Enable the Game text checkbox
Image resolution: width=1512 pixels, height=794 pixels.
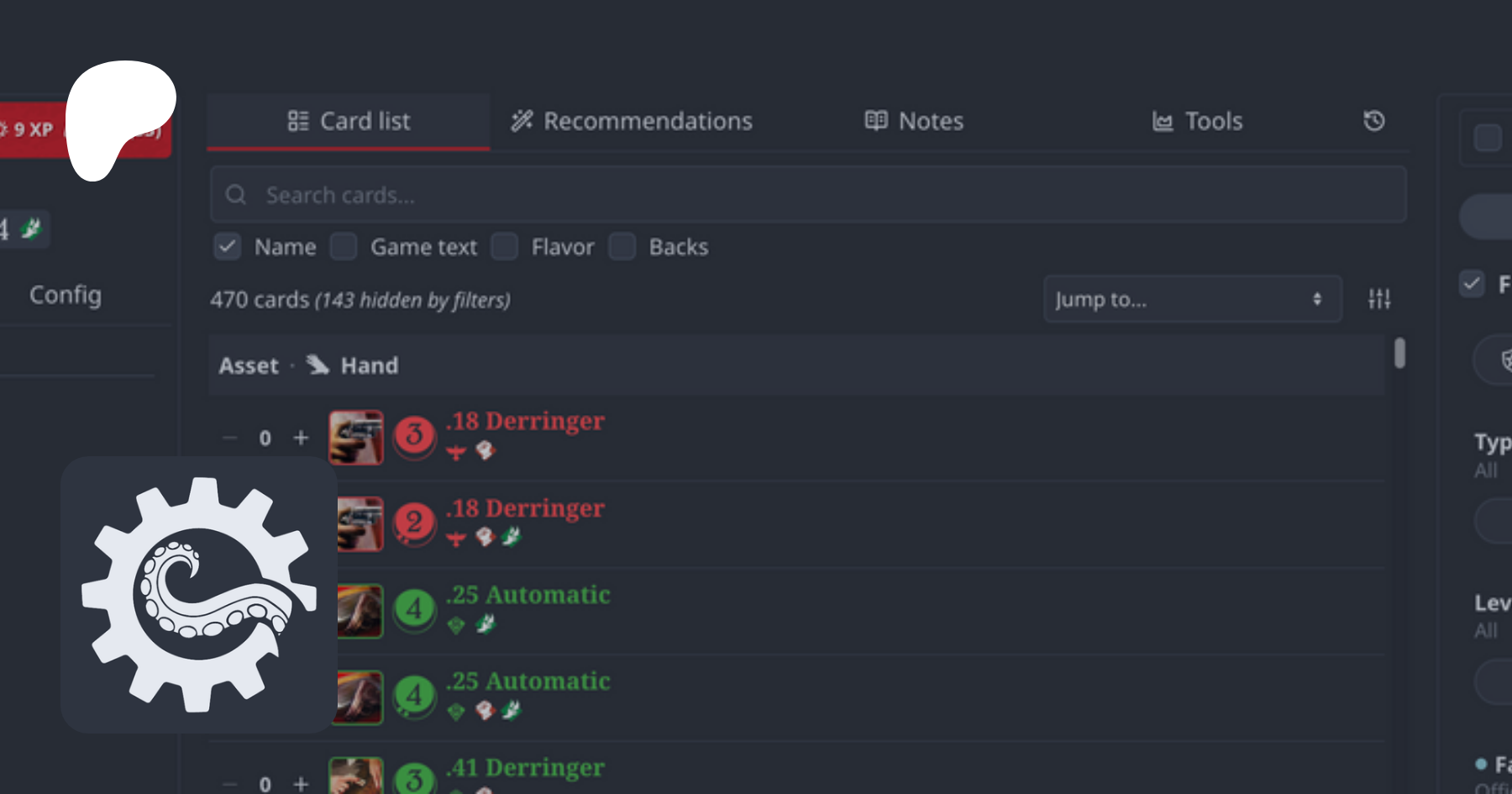344,247
